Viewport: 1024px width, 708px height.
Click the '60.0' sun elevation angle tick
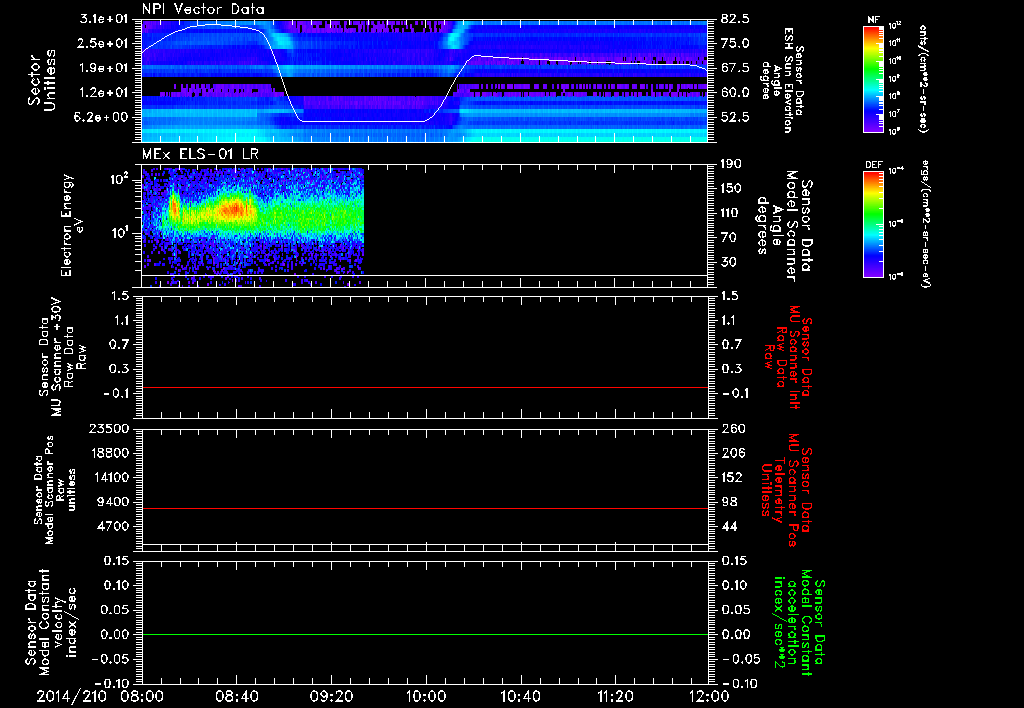coord(735,93)
